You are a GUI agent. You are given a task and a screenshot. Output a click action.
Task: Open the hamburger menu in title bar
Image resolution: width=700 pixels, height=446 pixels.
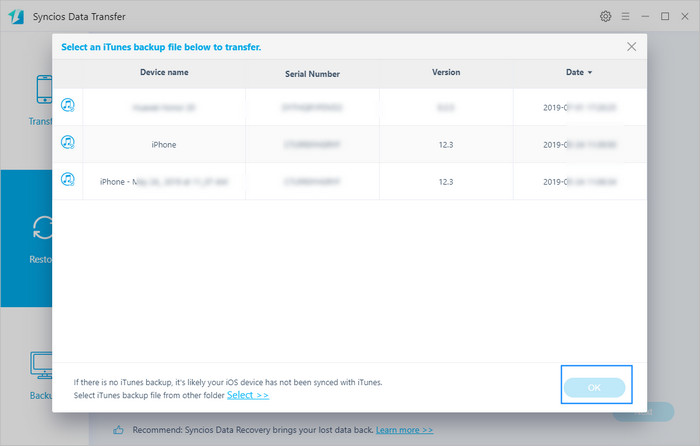click(625, 17)
